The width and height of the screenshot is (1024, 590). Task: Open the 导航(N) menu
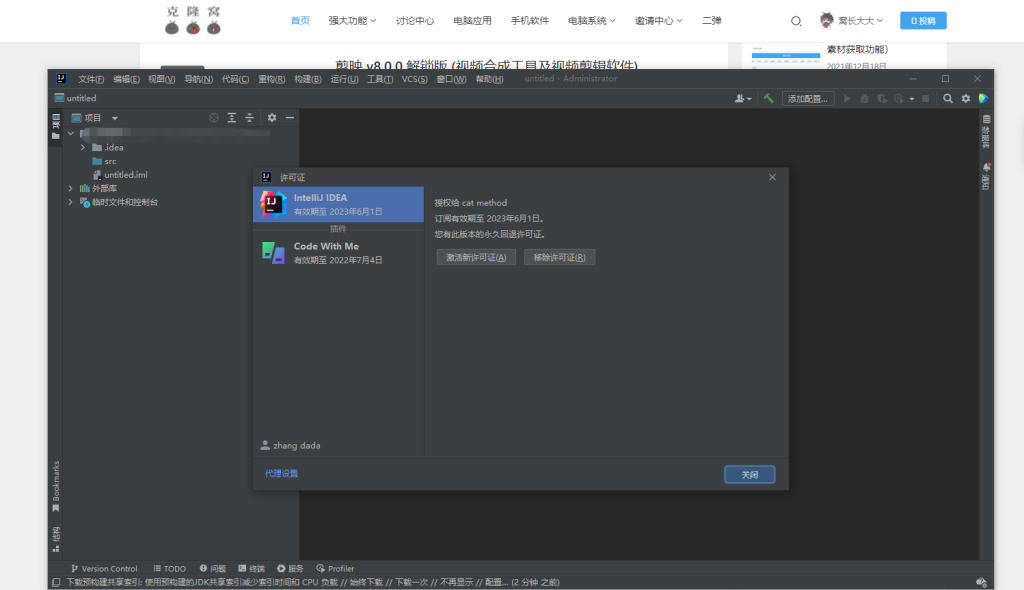[199, 79]
